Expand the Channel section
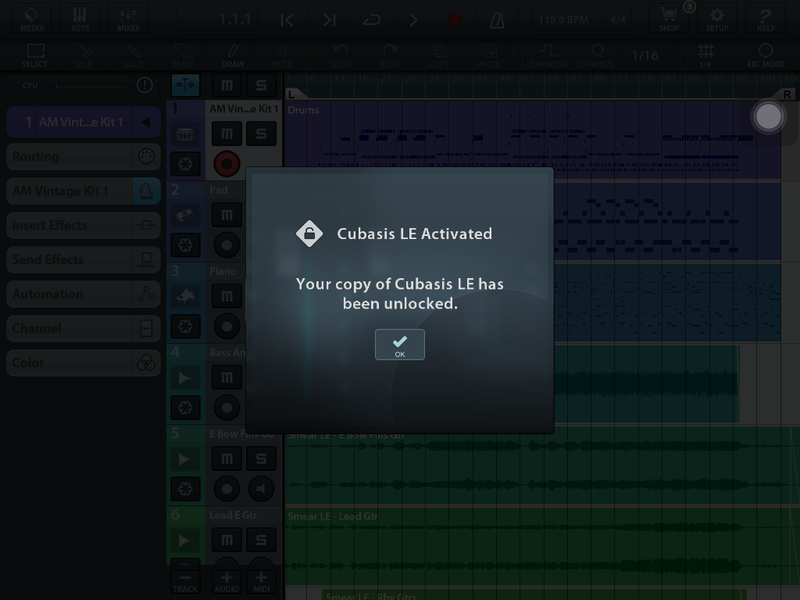Viewport: 800px width, 600px height. point(83,328)
